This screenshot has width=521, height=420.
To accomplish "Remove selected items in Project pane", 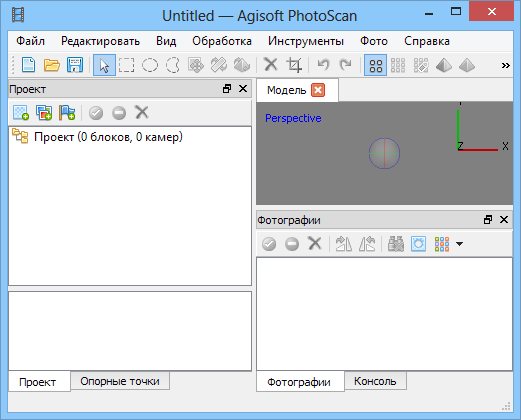I will click(142, 112).
